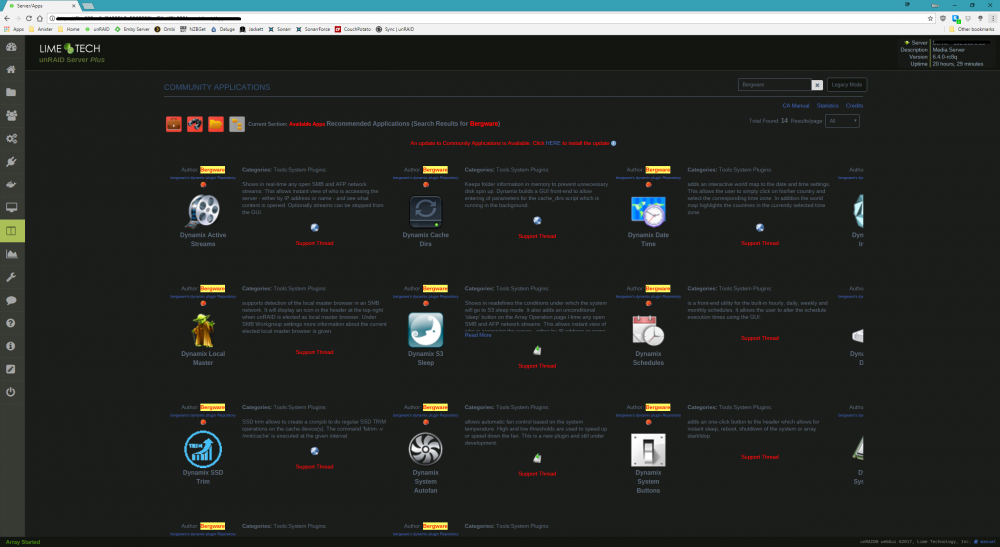Open Docker via the whale sidebar icon

coord(11,184)
